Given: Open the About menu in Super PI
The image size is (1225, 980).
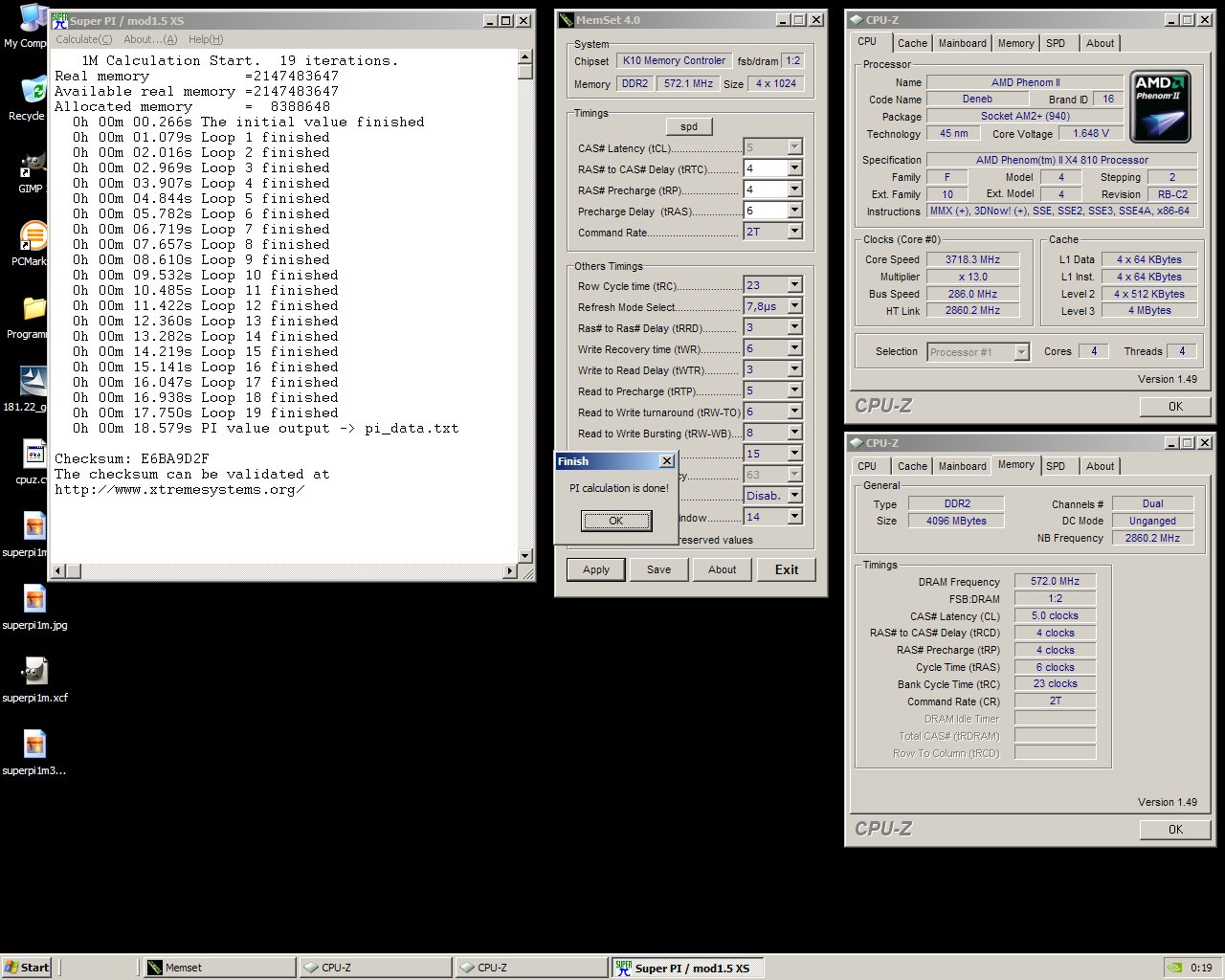Looking at the screenshot, I should pyautogui.click(x=150, y=39).
